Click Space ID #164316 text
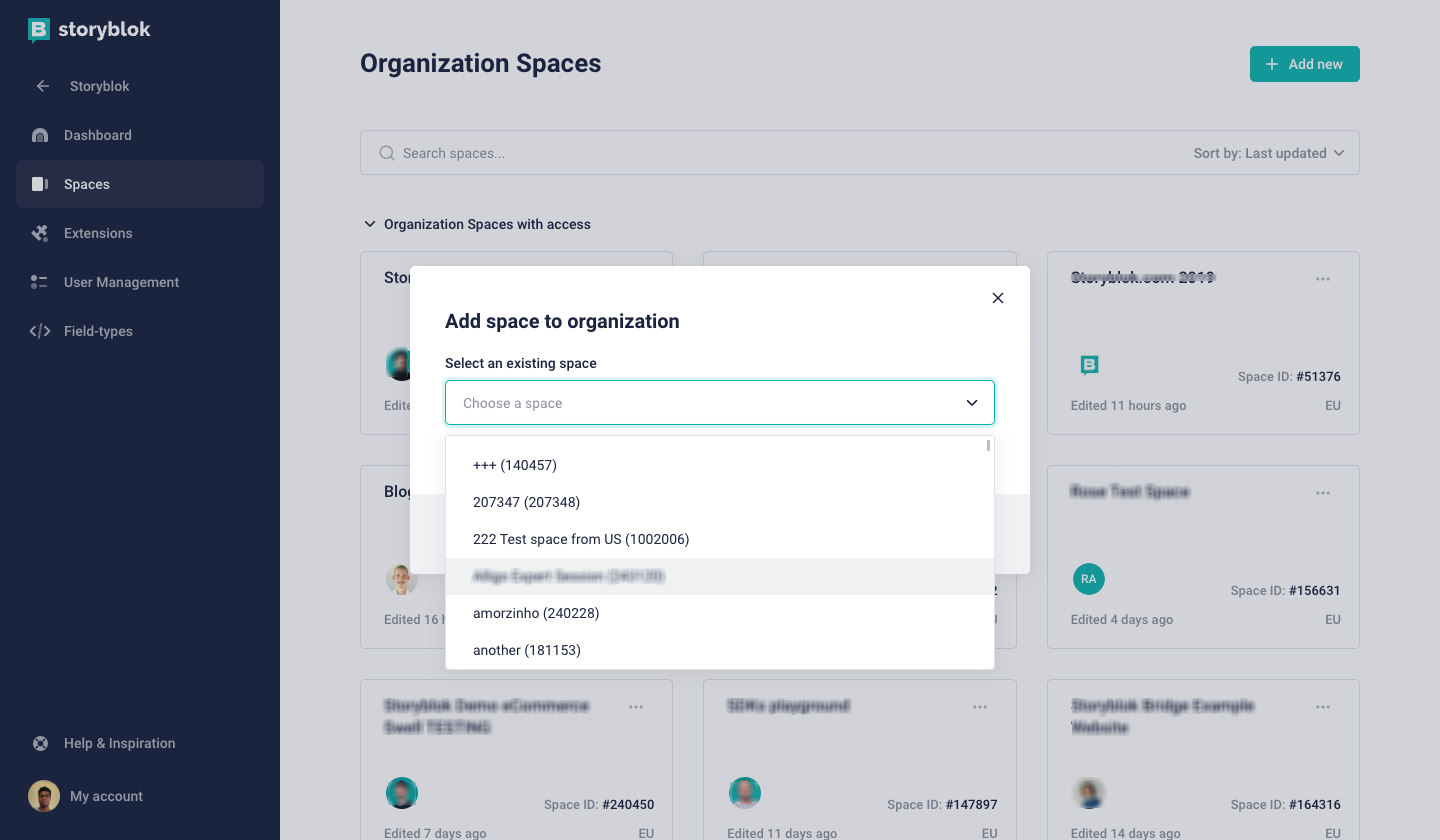 pos(1286,805)
